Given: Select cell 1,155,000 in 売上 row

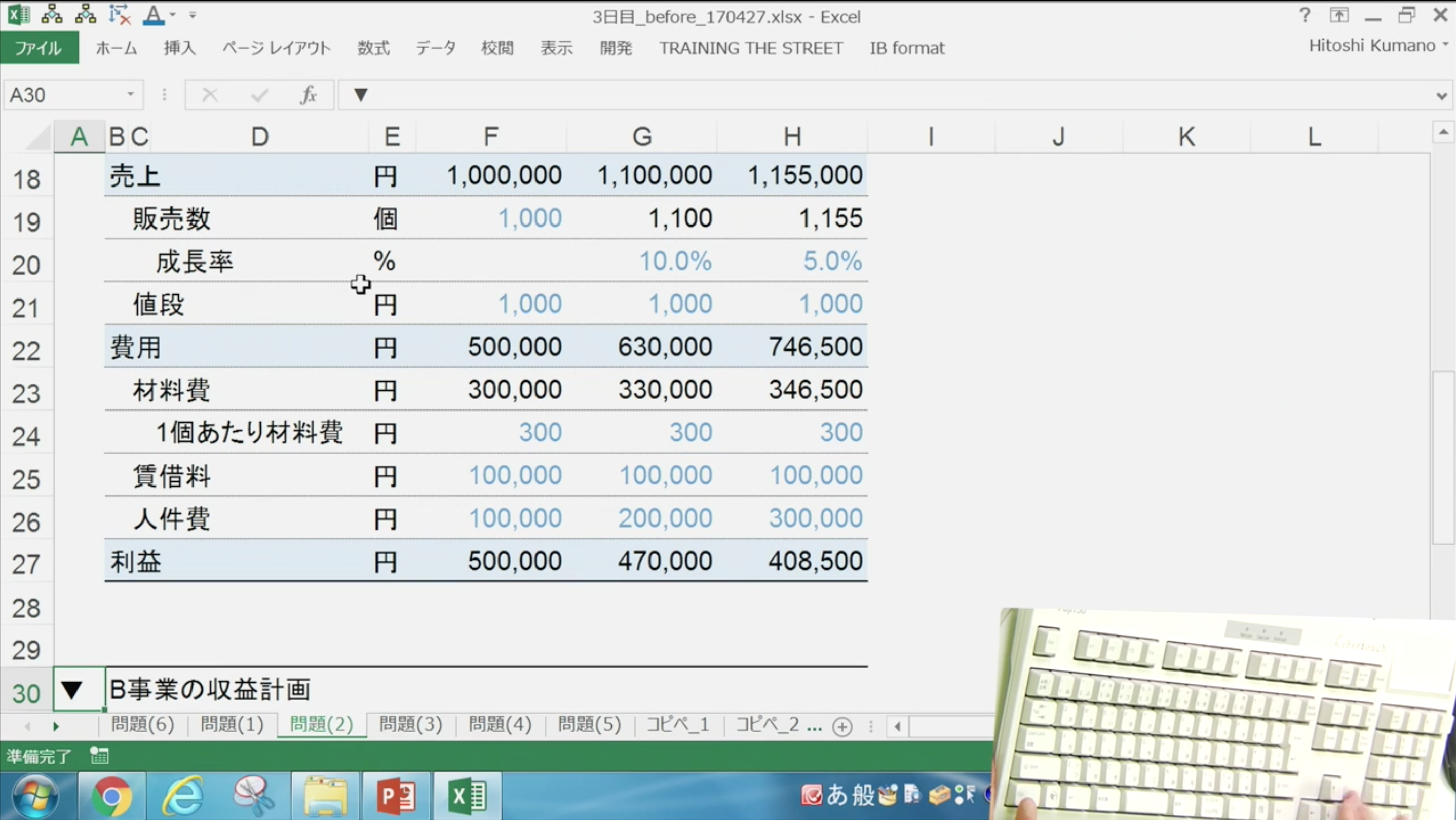Looking at the screenshot, I should [x=792, y=175].
